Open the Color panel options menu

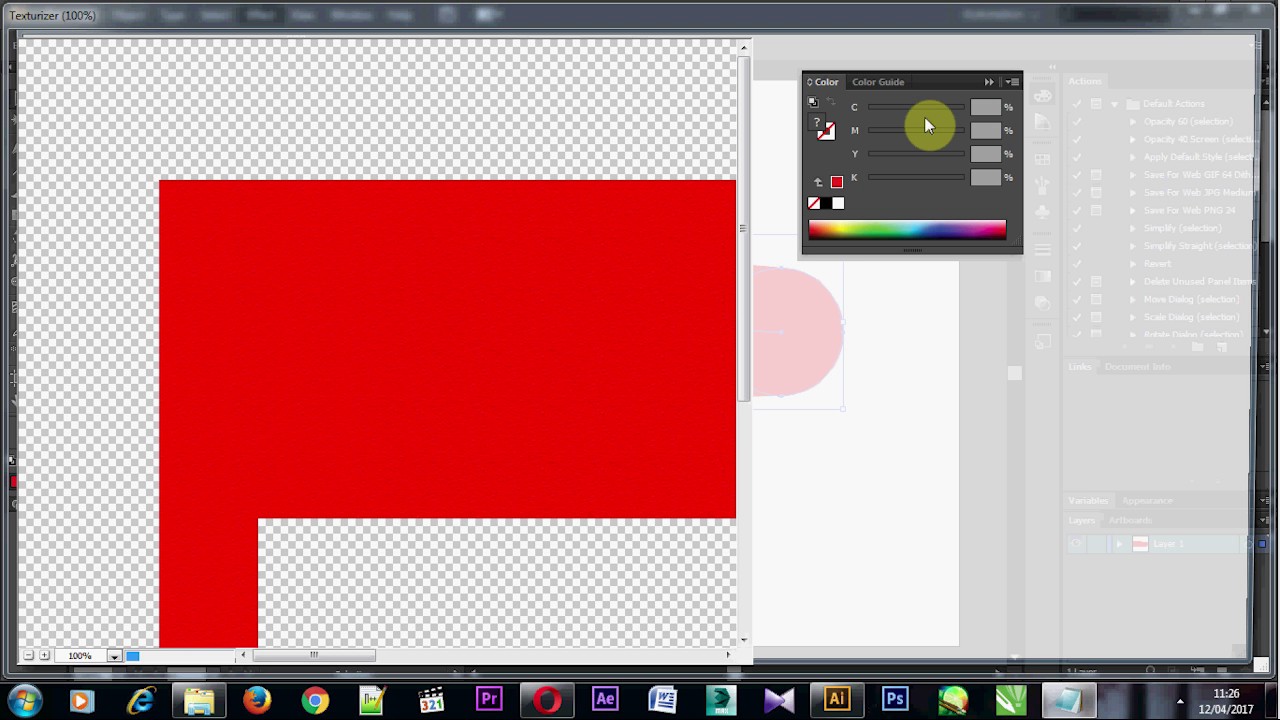1013,82
